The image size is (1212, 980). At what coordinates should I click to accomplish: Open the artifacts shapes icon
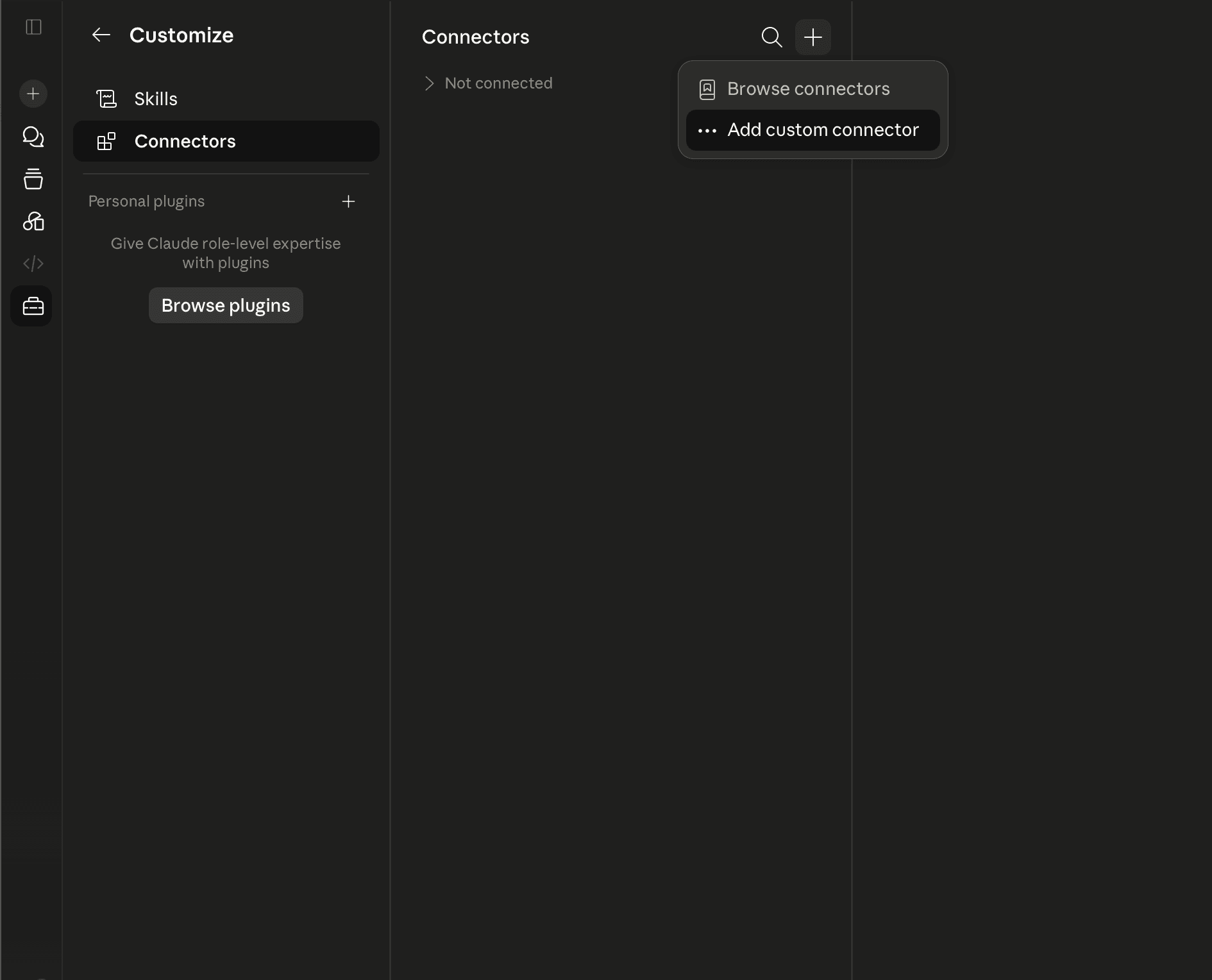point(33,221)
